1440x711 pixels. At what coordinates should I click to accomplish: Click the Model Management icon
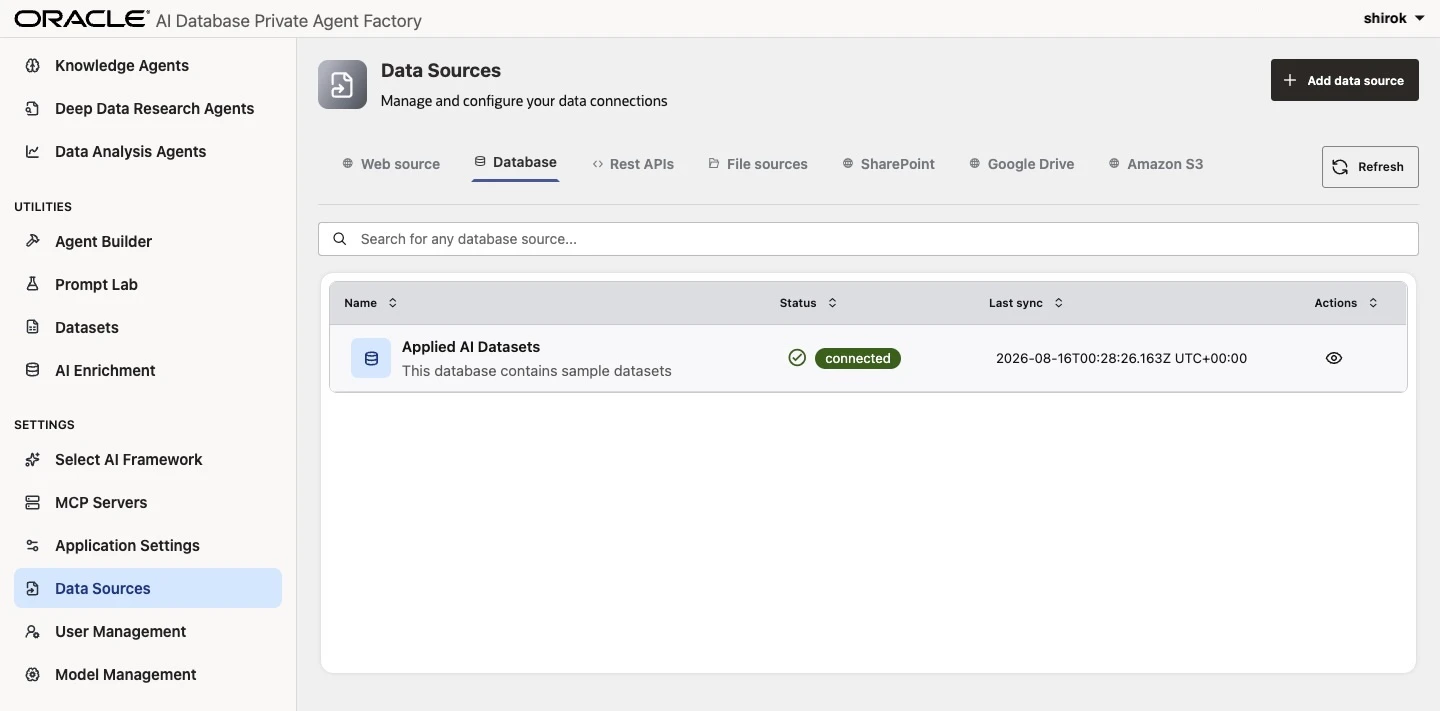pyautogui.click(x=32, y=675)
